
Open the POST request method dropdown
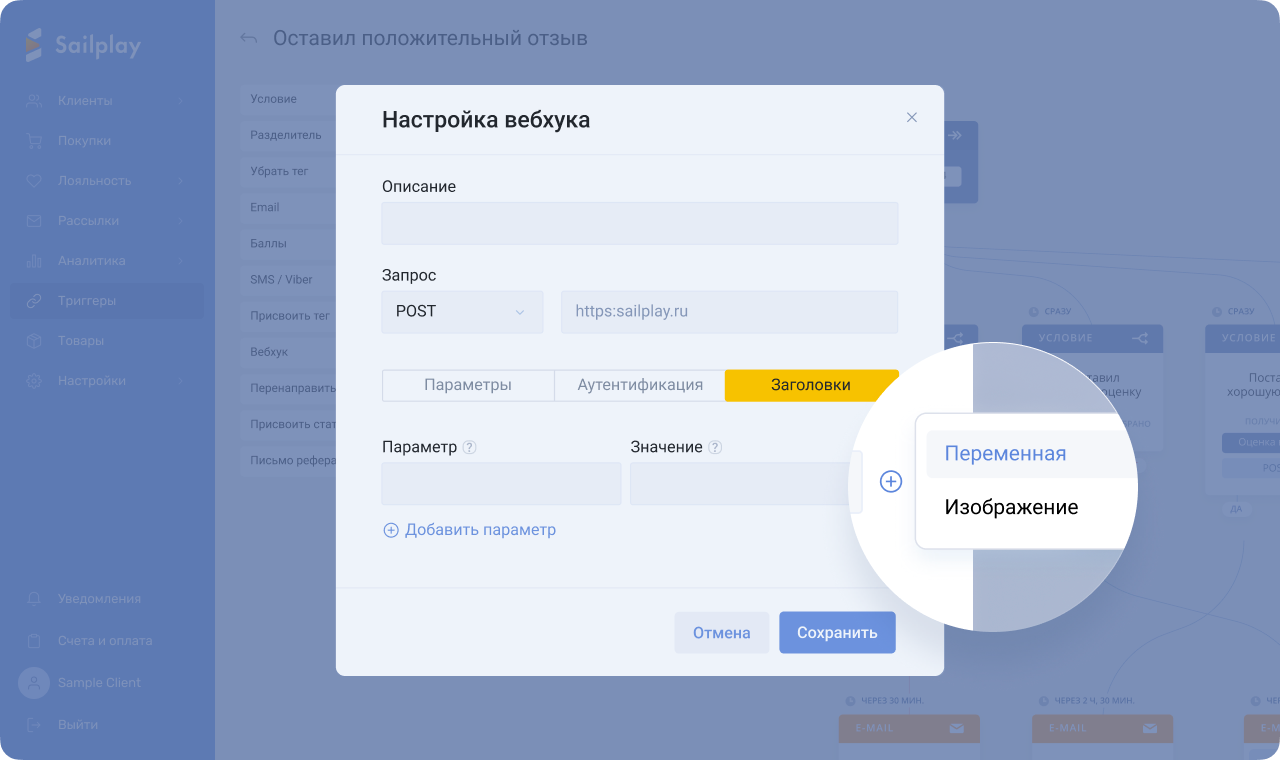[462, 312]
